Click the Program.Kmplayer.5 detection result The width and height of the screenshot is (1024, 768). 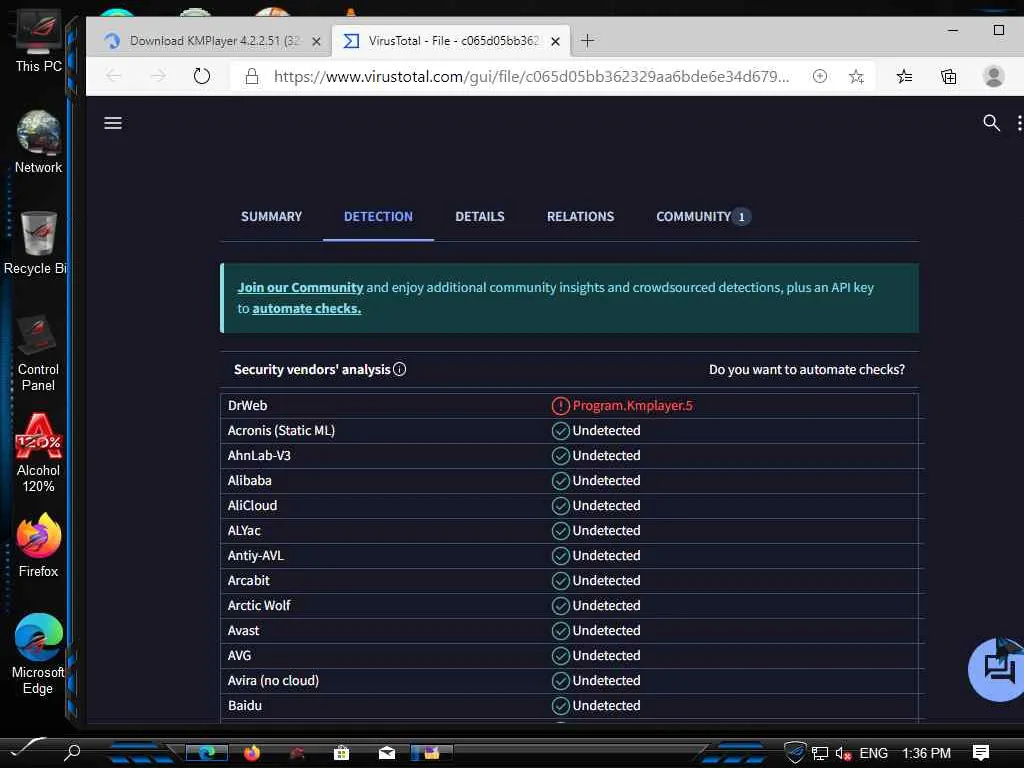(632, 406)
